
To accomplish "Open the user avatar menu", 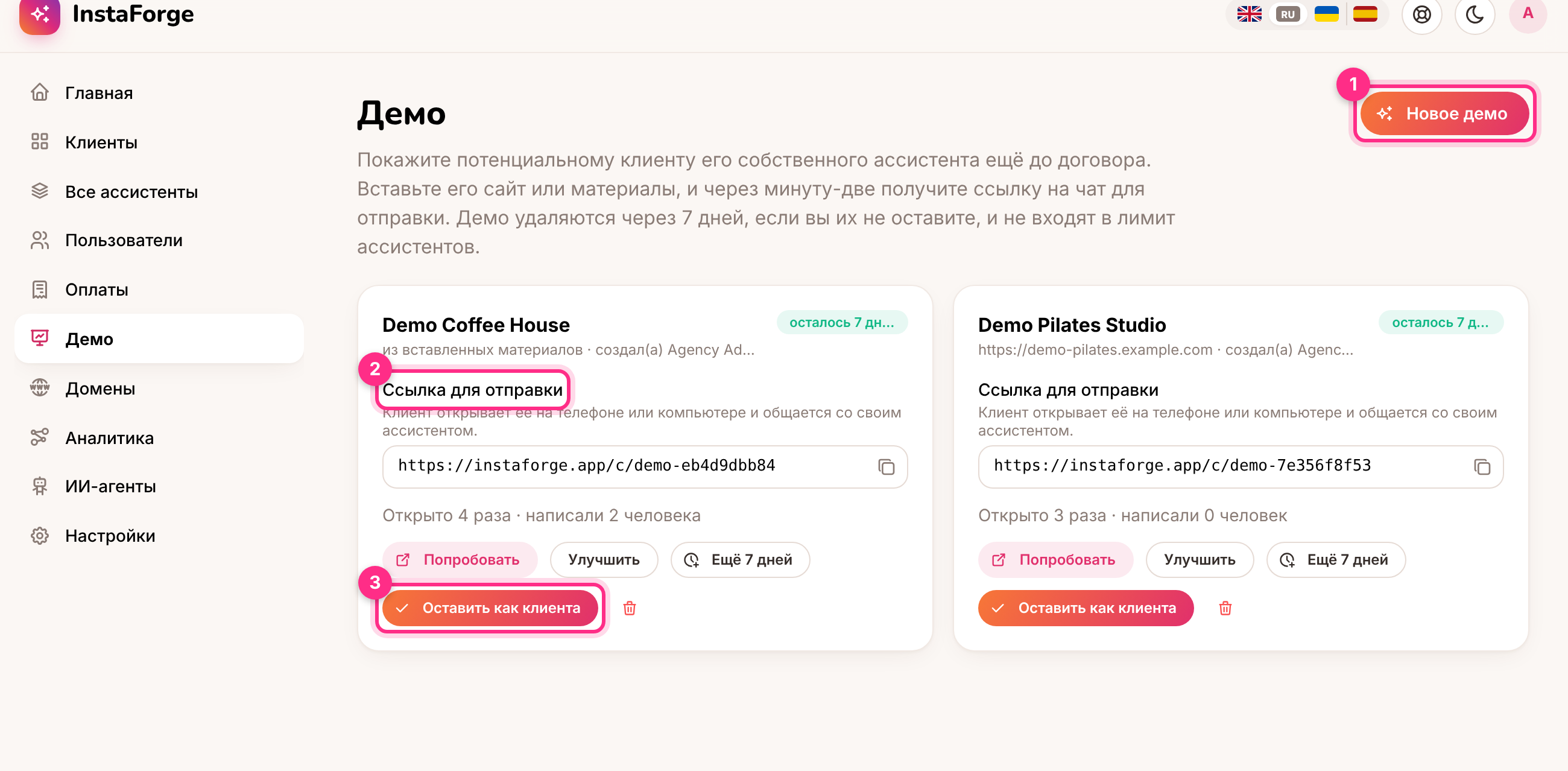I will coord(1527,14).
